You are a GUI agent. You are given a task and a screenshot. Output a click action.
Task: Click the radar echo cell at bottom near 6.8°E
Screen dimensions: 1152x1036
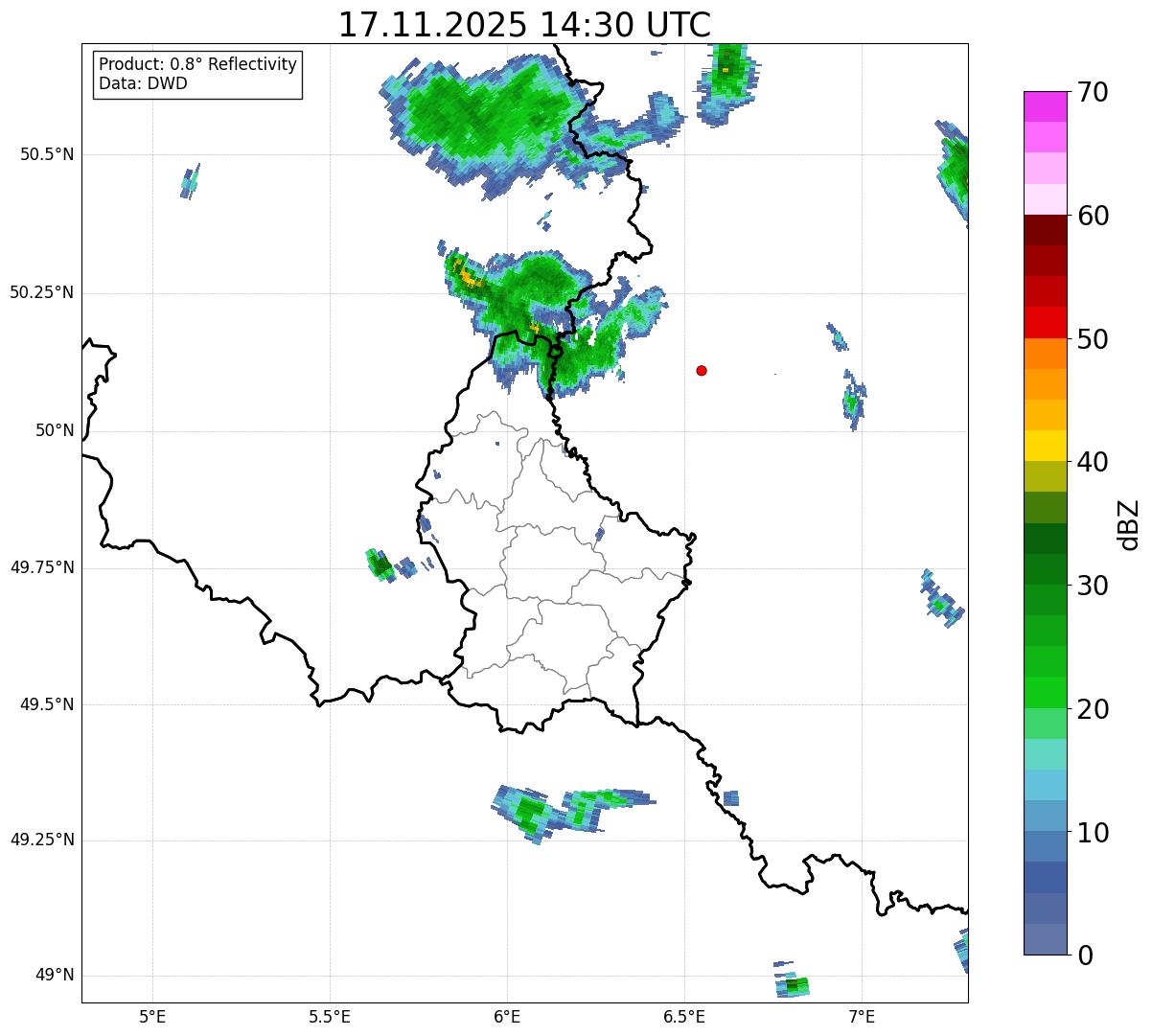(792, 984)
